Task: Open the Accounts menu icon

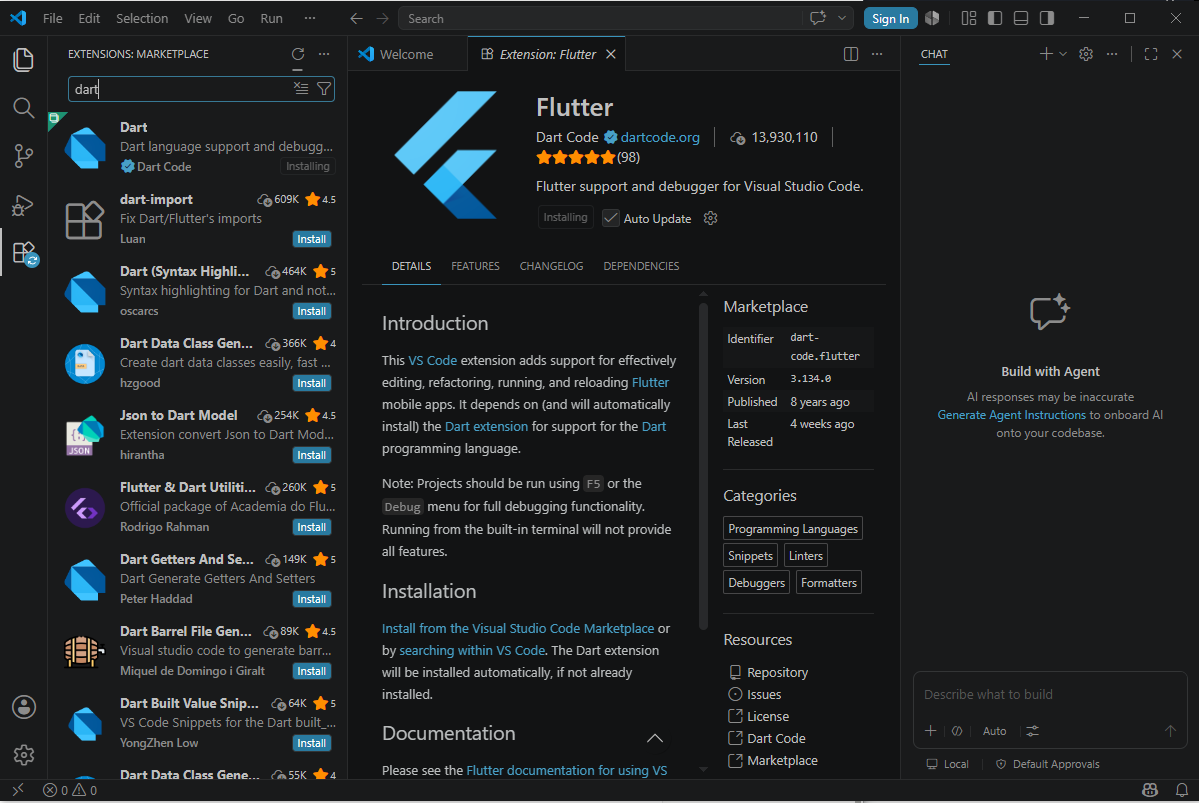Action: pos(24,707)
